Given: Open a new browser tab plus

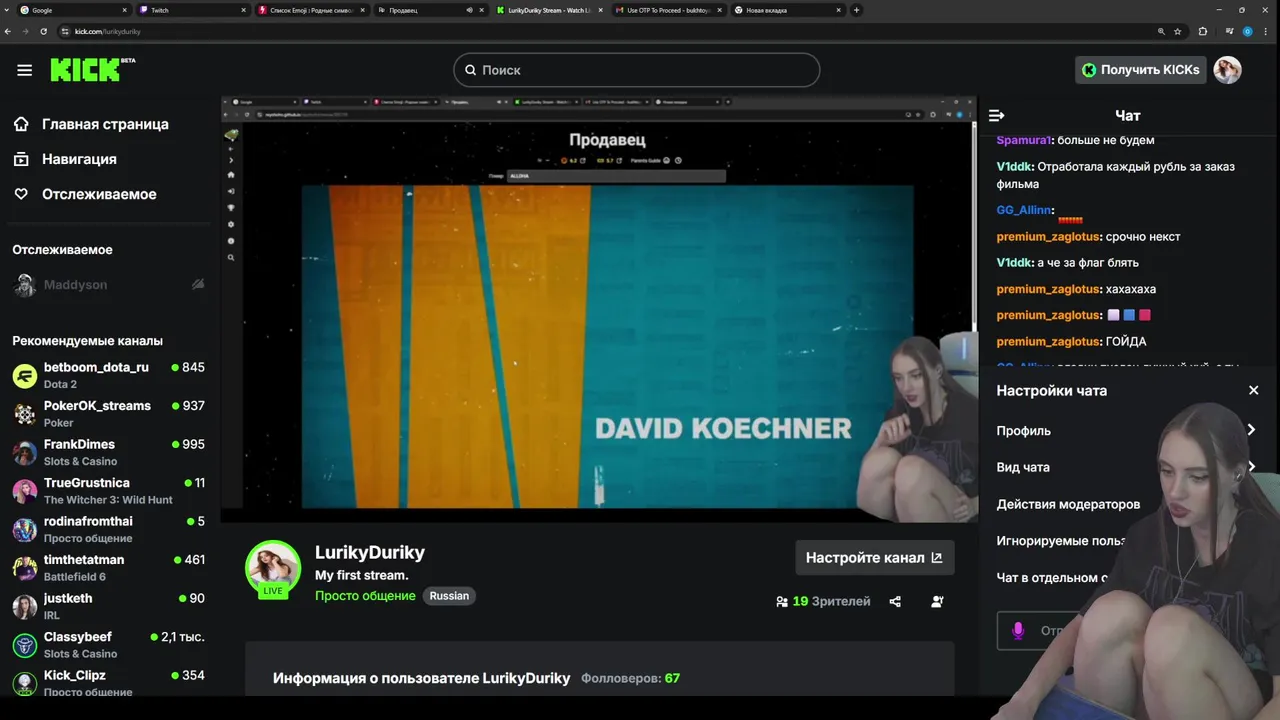Looking at the screenshot, I should (856, 10).
